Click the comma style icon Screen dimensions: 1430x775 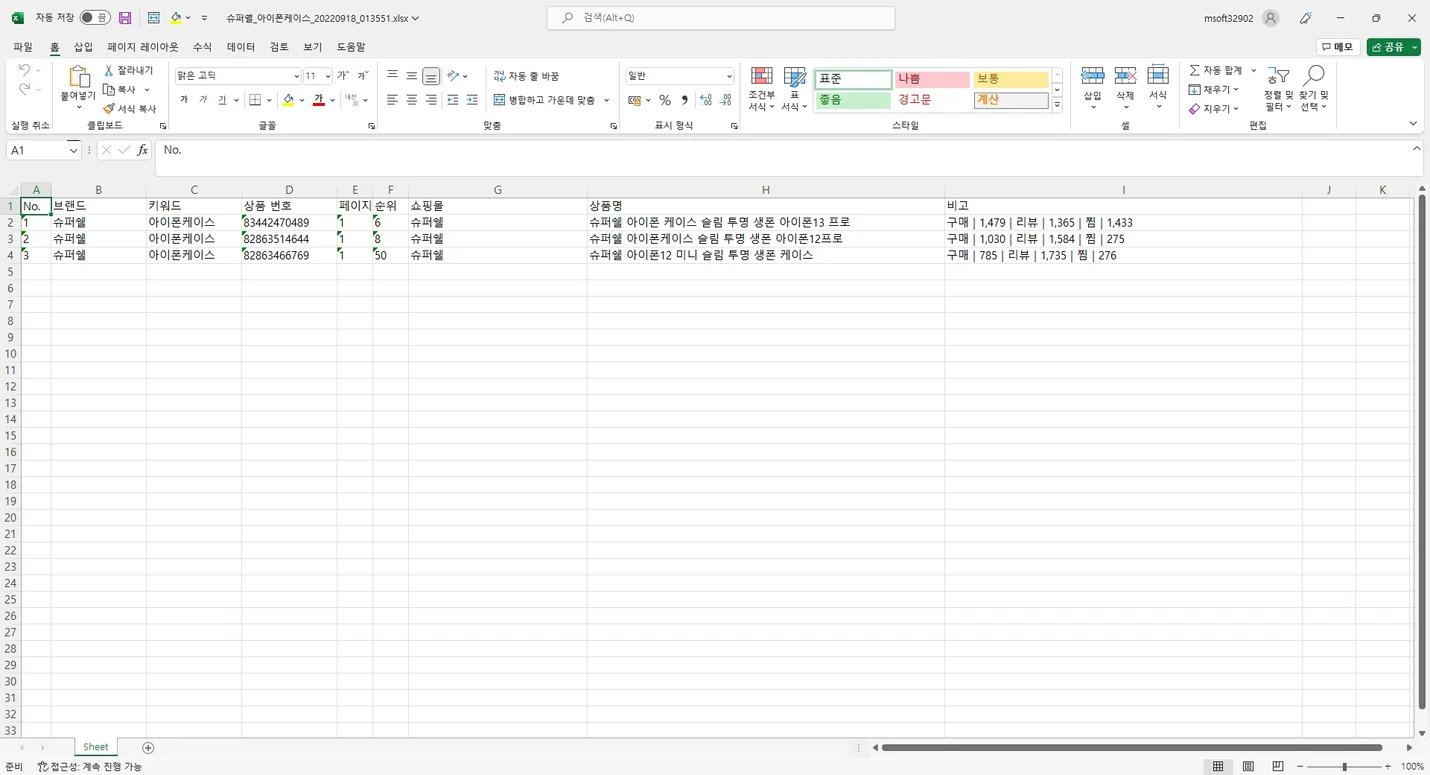(684, 100)
